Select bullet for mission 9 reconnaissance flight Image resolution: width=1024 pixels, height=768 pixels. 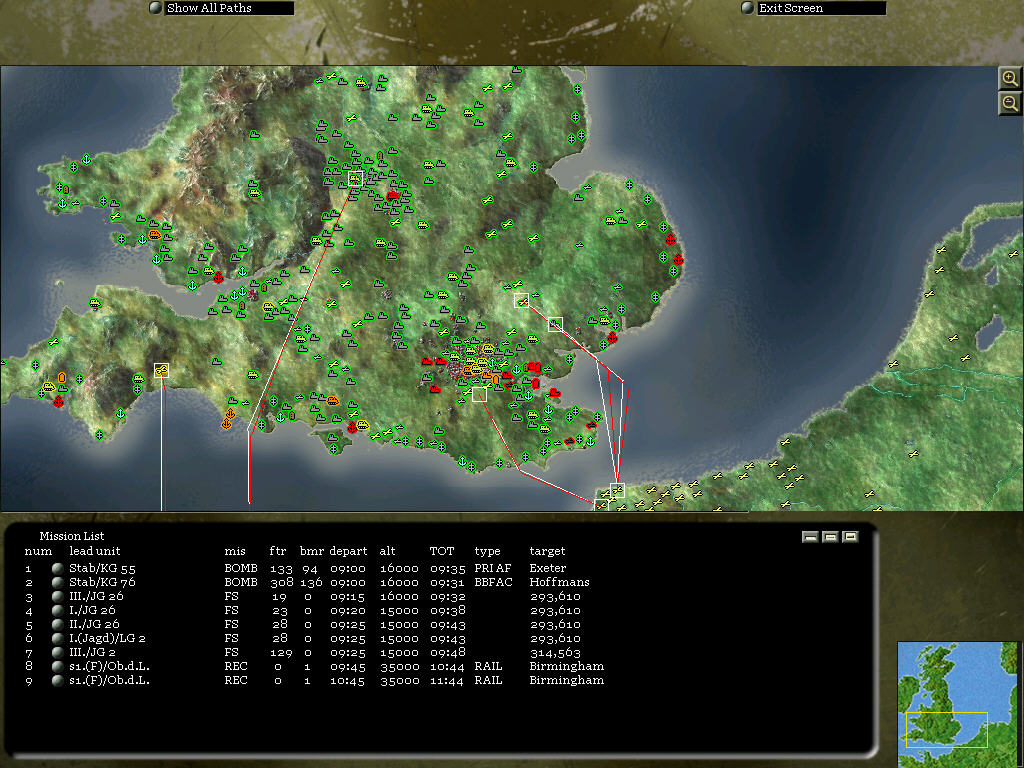coord(57,680)
